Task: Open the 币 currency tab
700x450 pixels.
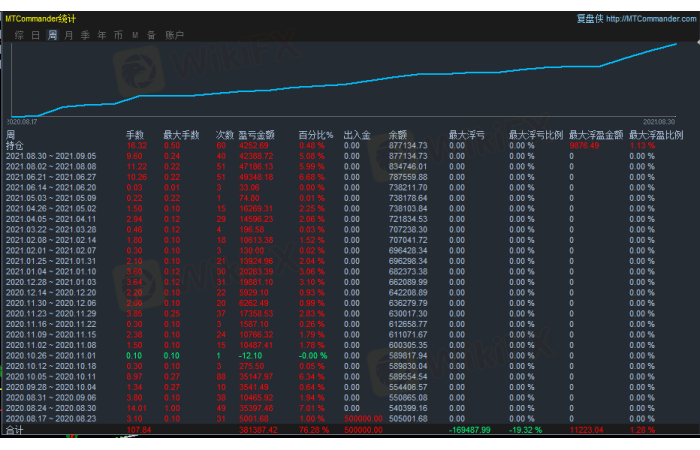Action: point(118,35)
